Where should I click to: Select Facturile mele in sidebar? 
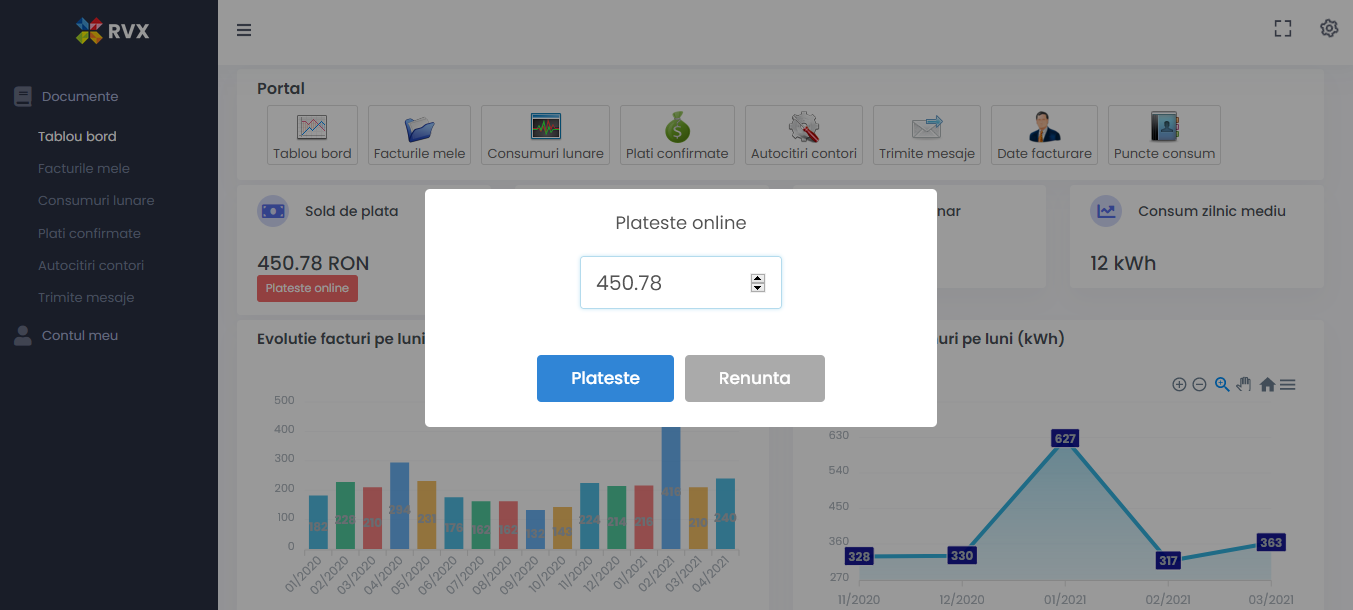(84, 169)
